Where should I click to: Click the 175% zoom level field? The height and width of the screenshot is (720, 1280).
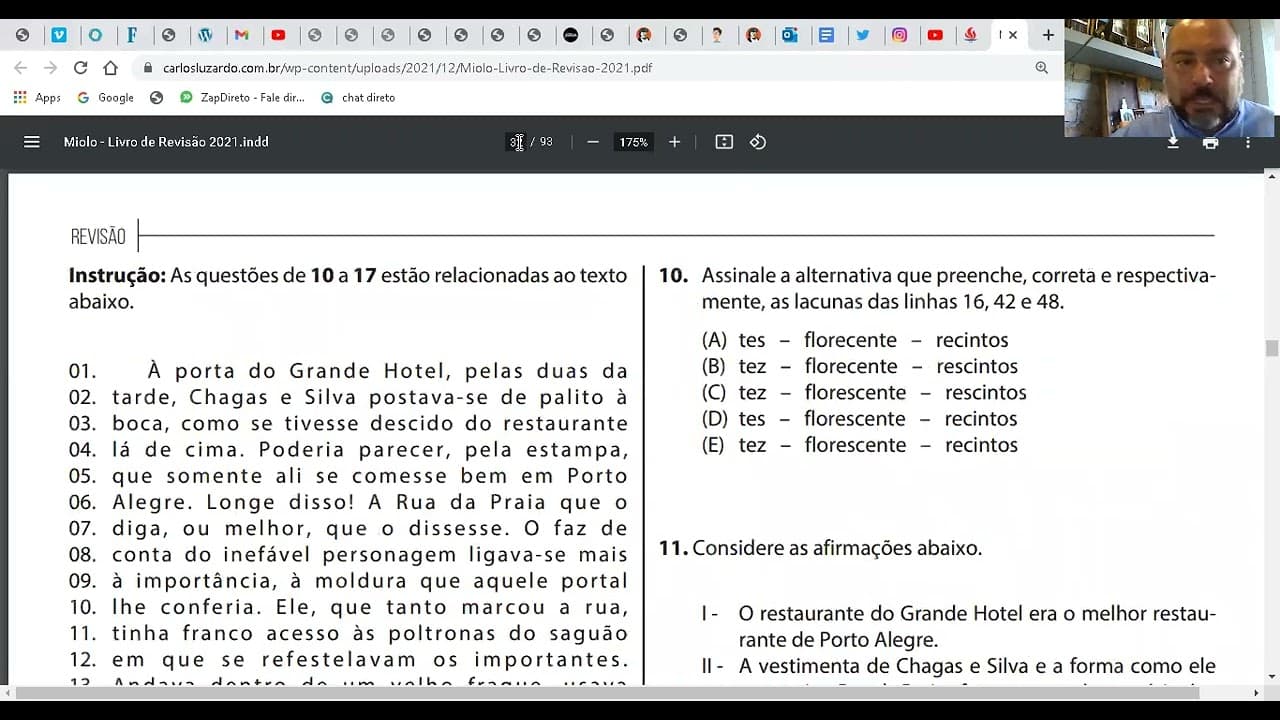633,142
